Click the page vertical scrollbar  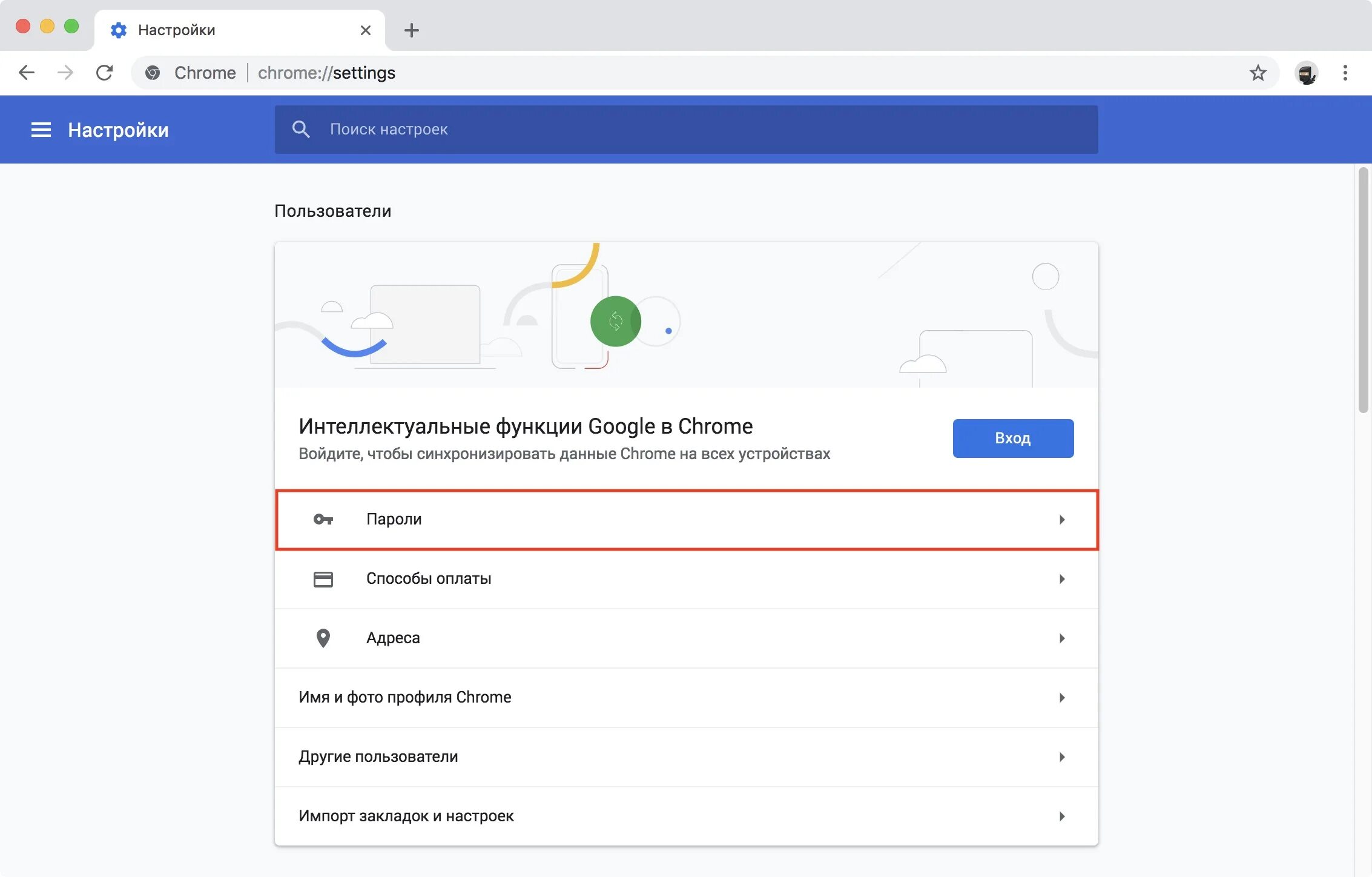[1362, 291]
